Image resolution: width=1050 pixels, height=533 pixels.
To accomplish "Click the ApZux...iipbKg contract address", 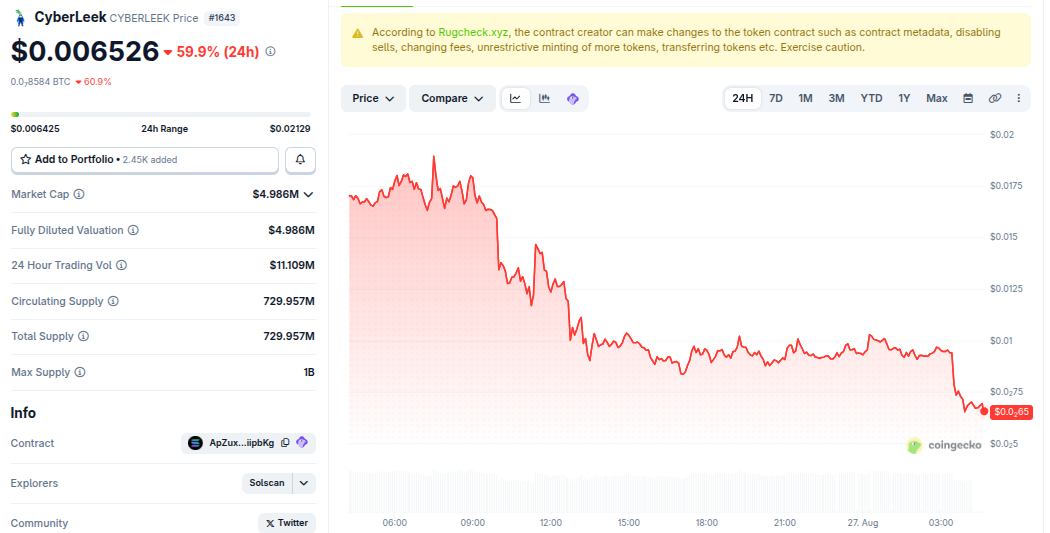I will pos(241,443).
